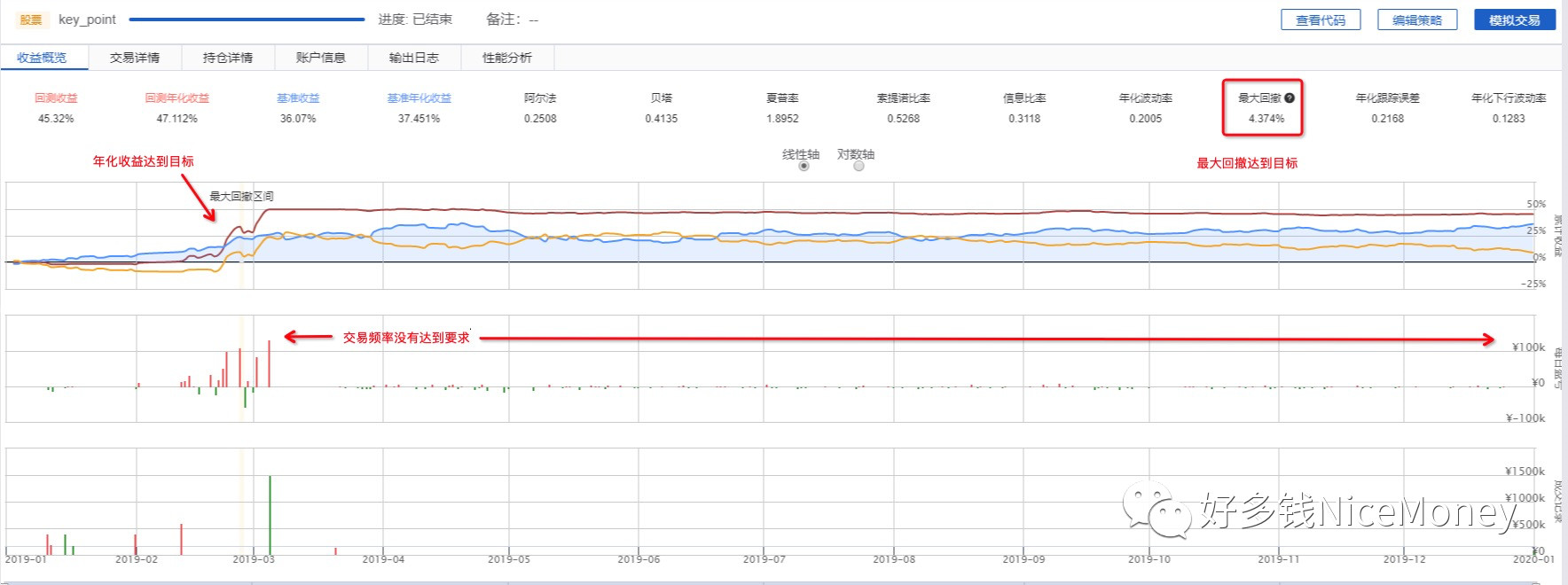
Task: Click the help icon beside 最大回撤
Action: tap(1290, 98)
